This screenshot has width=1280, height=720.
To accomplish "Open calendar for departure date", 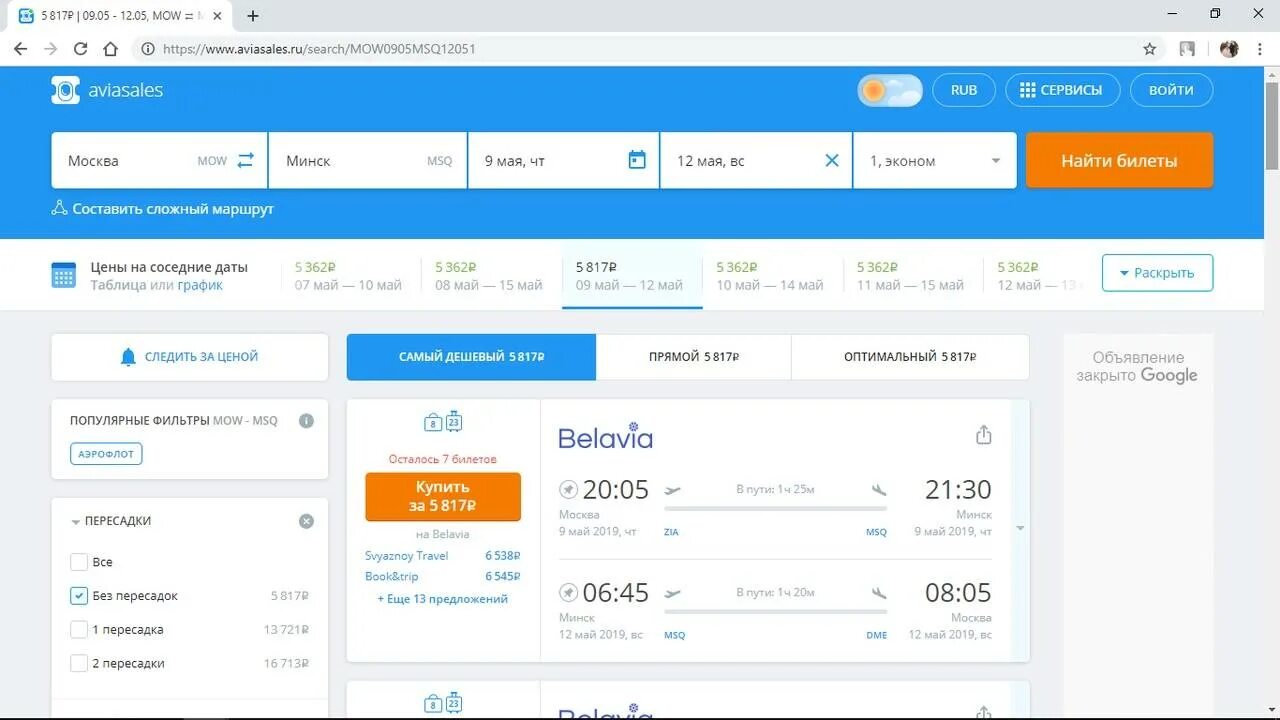I will pyautogui.click(x=637, y=160).
